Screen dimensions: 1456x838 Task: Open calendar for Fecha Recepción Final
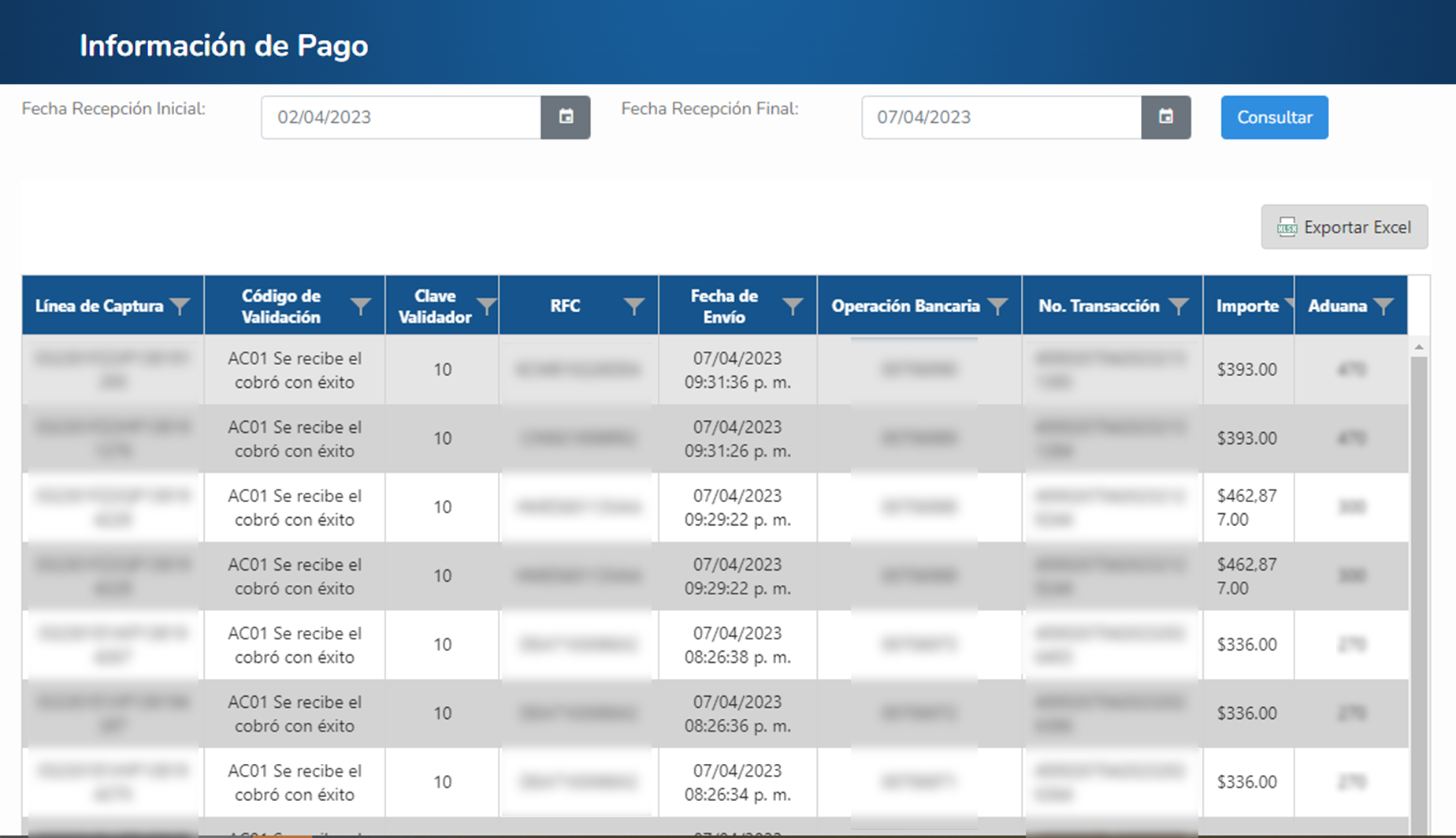(x=1166, y=117)
